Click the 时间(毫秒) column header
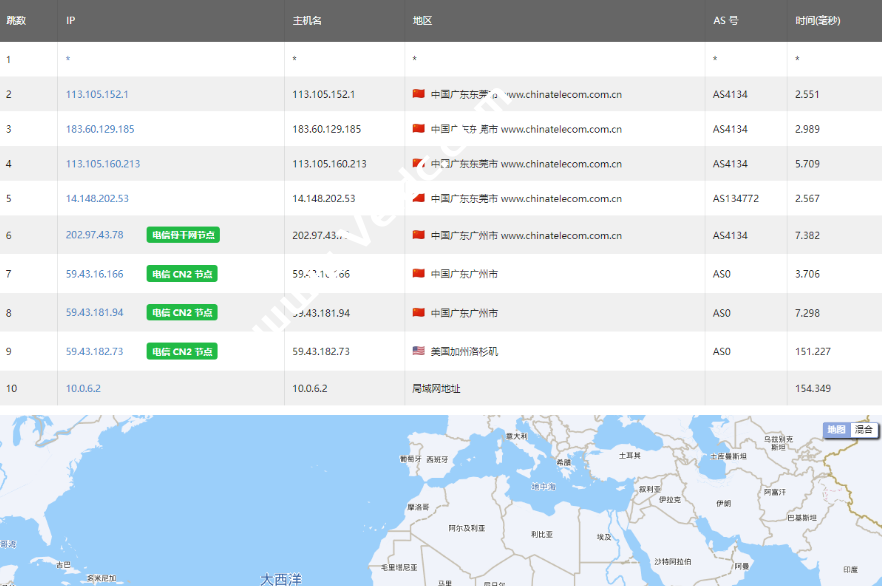 click(820, 20)
